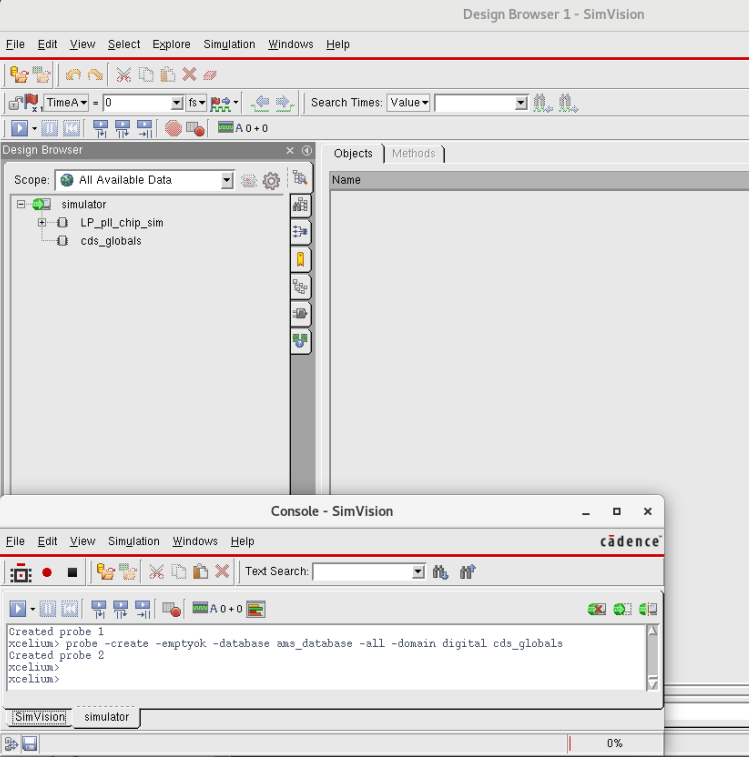Click the 0% progress indicator in status bar
Screen dimensions: 749x757
(x=614, y=743)
